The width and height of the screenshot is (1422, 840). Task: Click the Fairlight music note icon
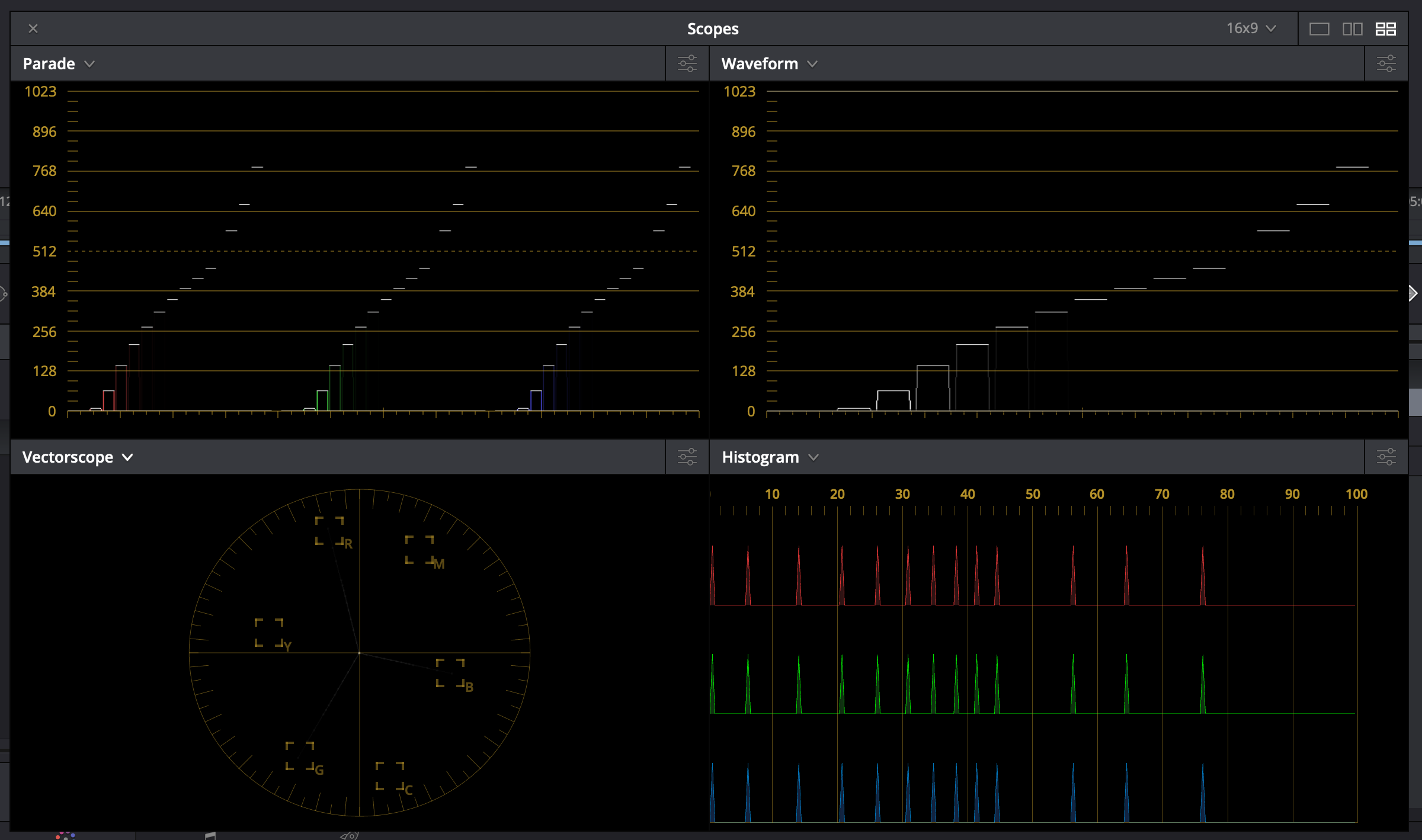click(210, 835)
